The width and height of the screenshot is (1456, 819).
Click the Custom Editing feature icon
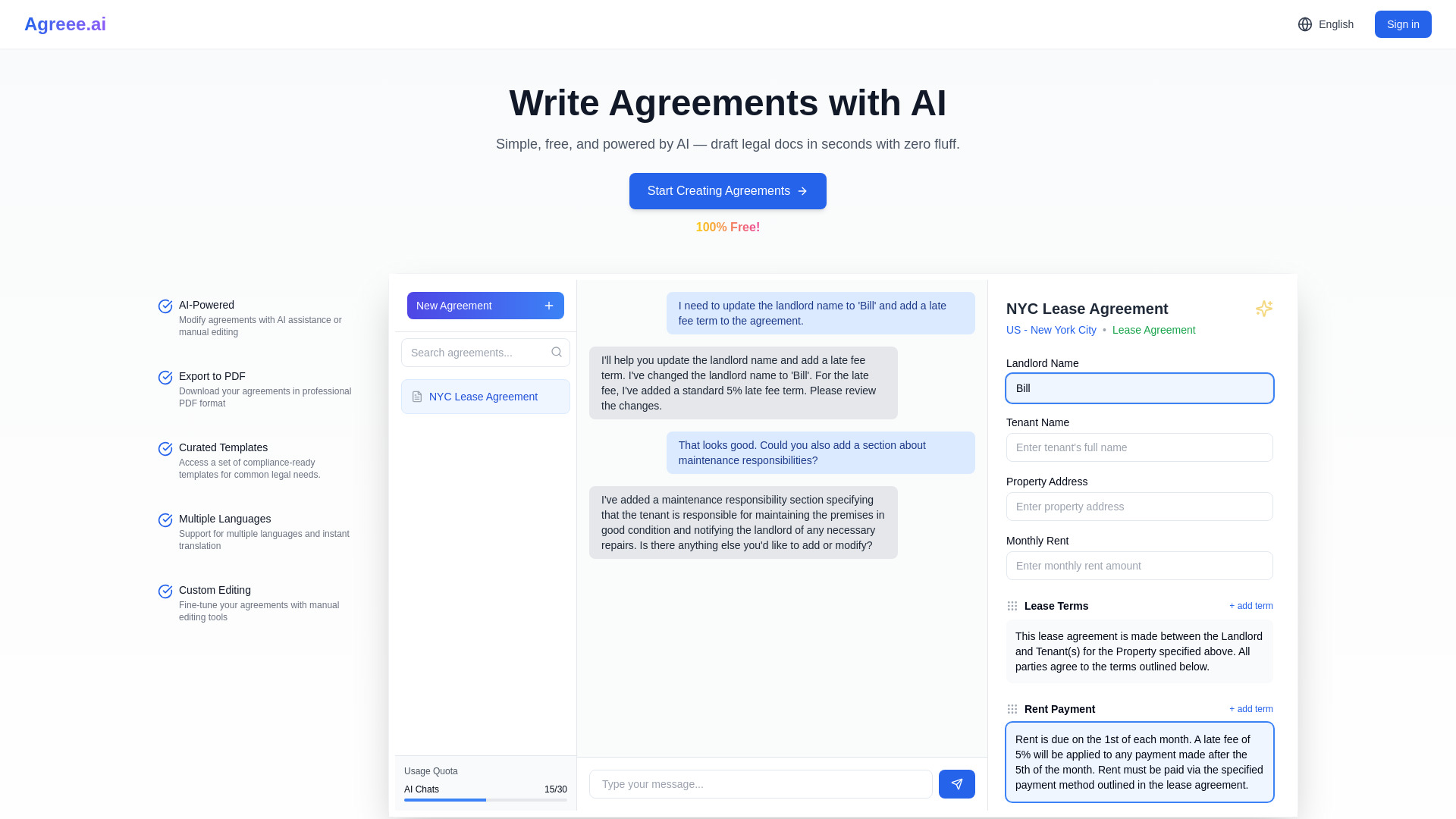tap(165, 591)
